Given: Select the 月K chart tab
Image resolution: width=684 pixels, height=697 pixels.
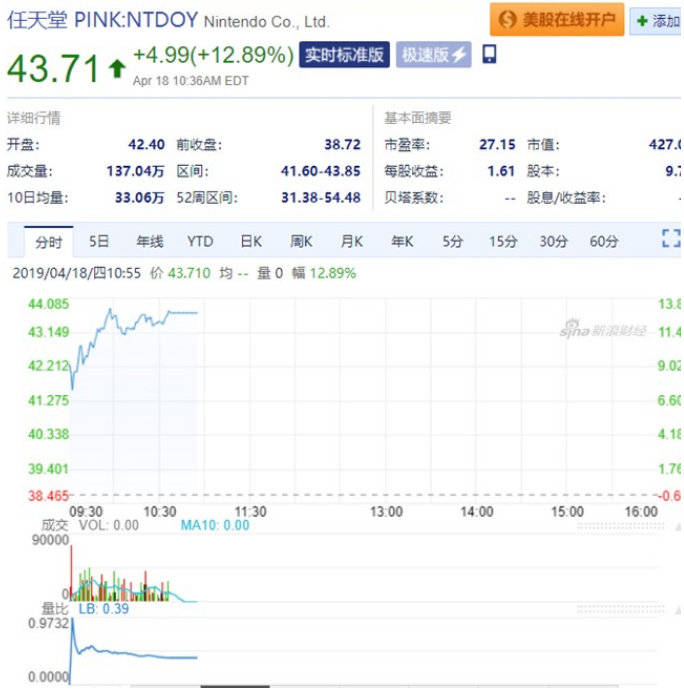Looking at the screenshot, I should (352, 241).
